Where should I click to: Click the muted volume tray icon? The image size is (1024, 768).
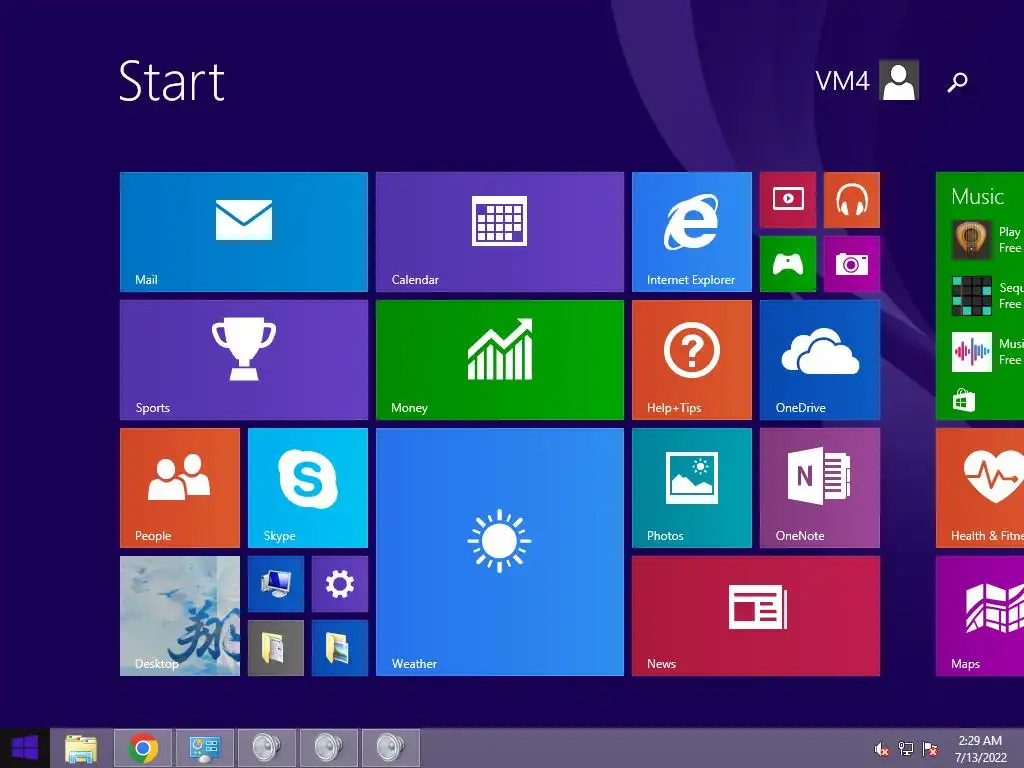[x=882, y=748]
